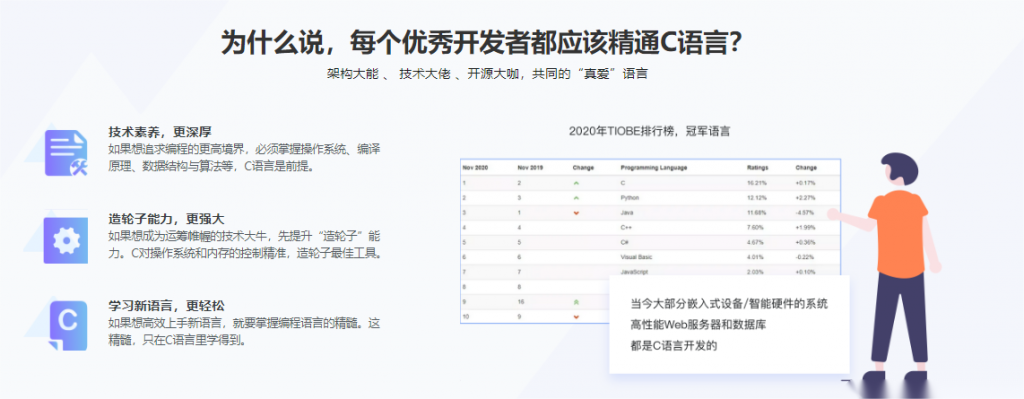This screenshot has width=1024, height=399.
Task: Click the 11.68% rating value
Action: 757,212
